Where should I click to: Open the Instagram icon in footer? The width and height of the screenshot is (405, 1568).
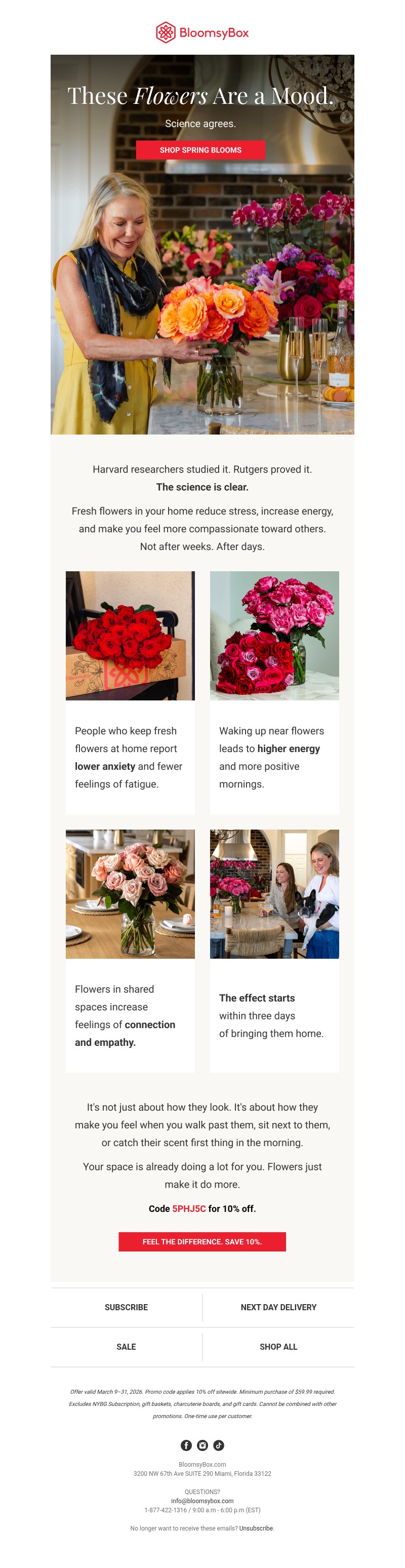click(202, 1445)
